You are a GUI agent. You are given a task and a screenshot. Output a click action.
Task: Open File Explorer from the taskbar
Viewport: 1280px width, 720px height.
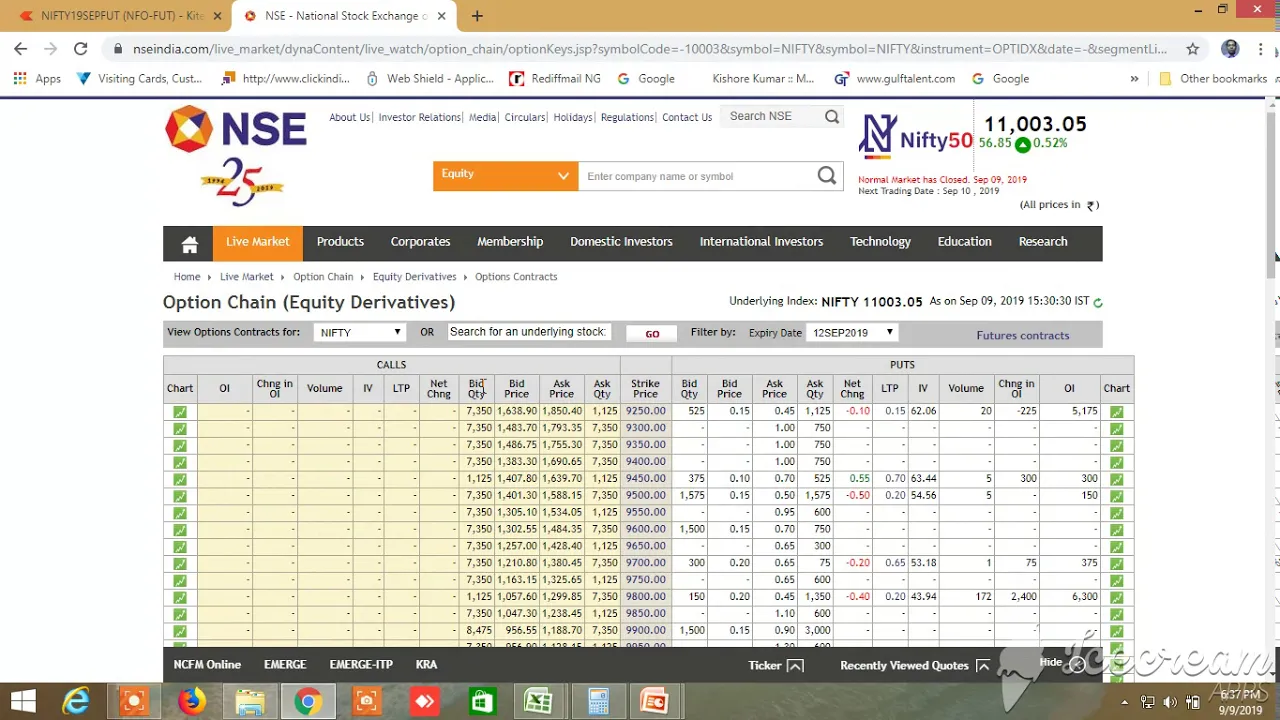249,701
